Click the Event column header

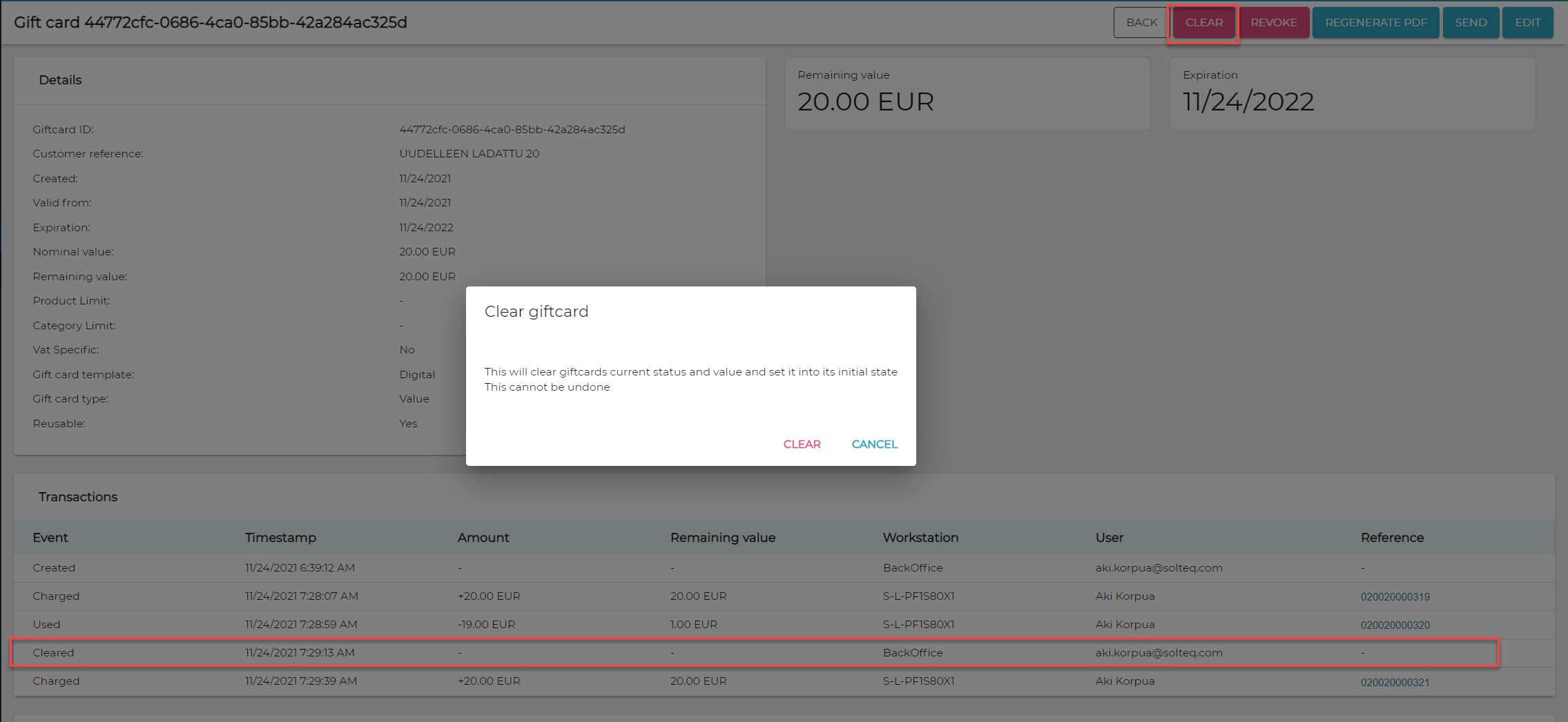(x=50, y=537)
